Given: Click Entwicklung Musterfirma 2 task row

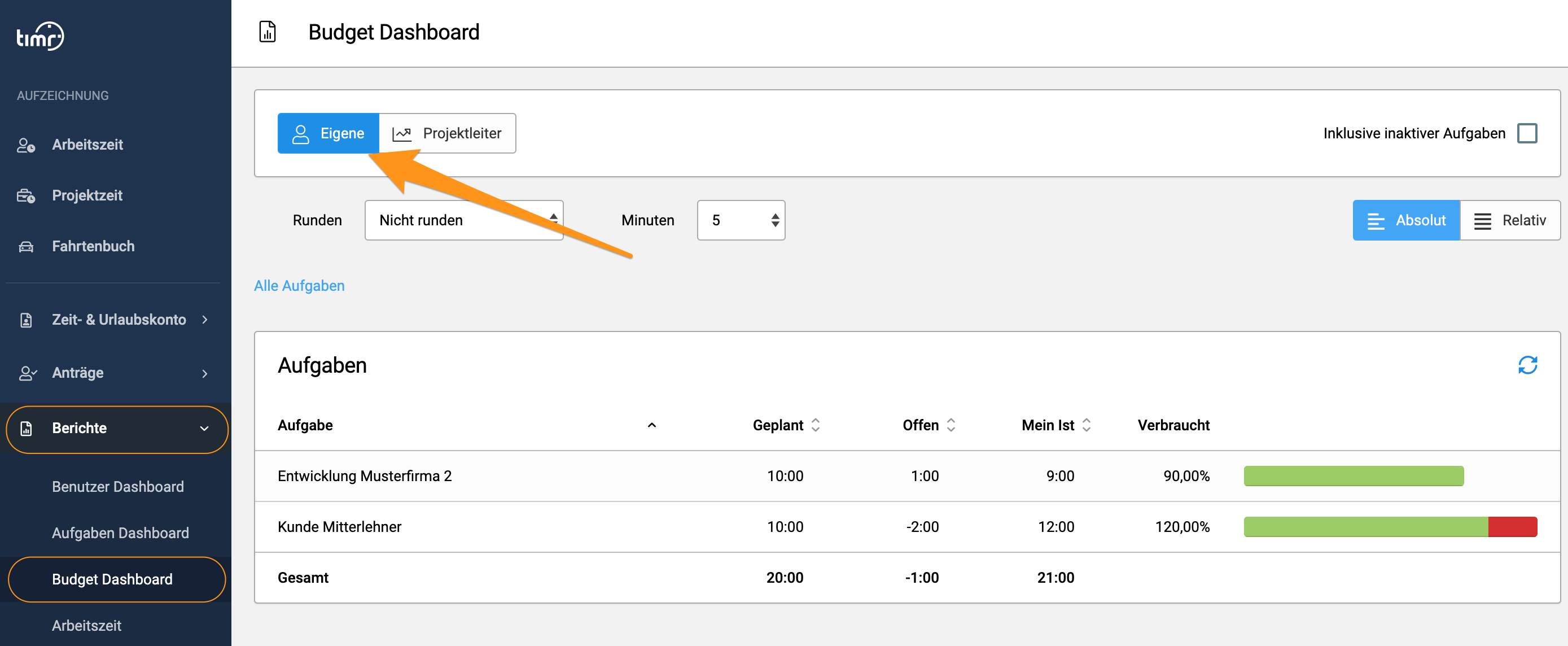Looking at the screenshot, I should click(907, 476).
